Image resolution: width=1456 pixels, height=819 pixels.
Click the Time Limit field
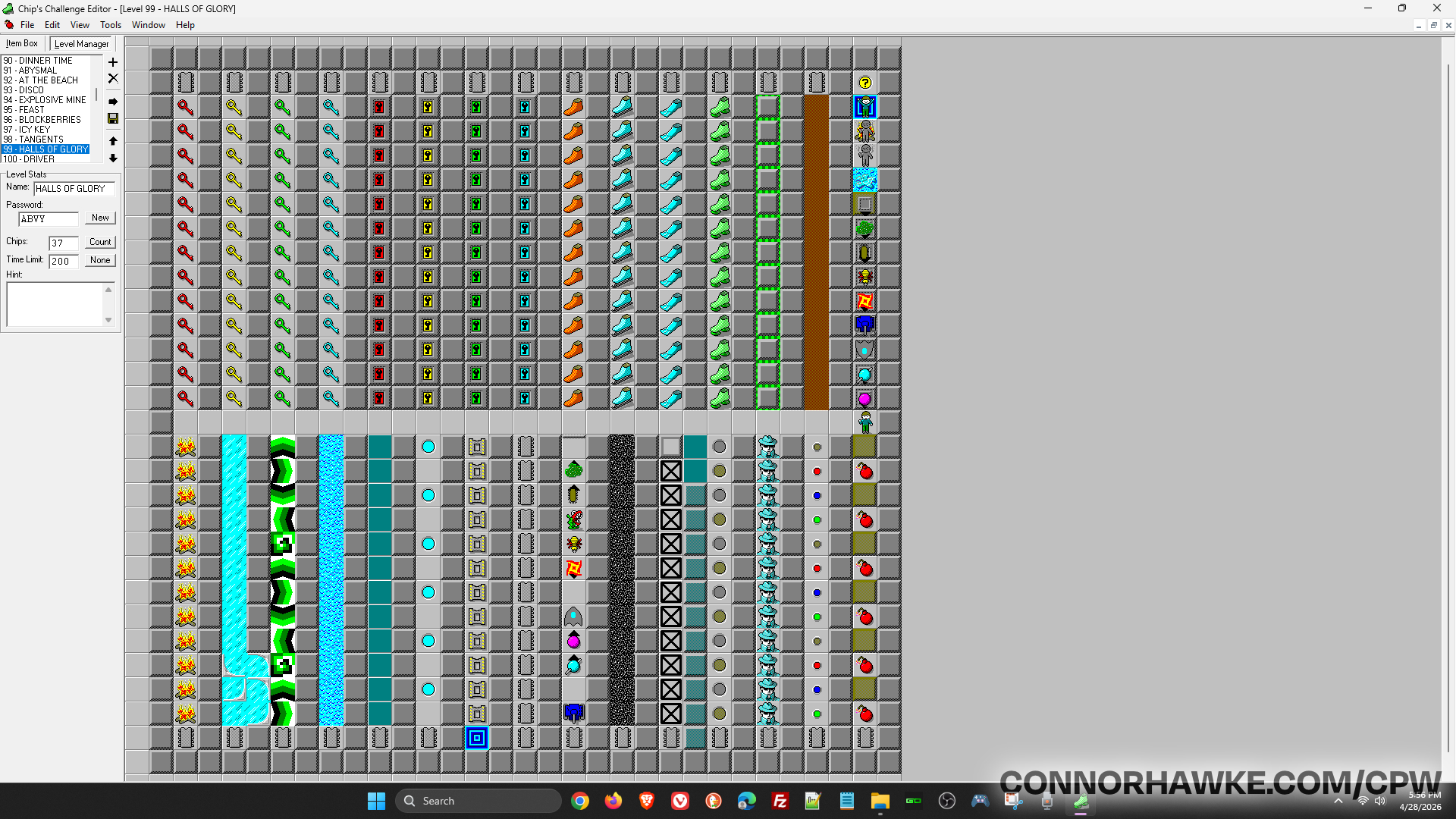[x=64, y=262]
